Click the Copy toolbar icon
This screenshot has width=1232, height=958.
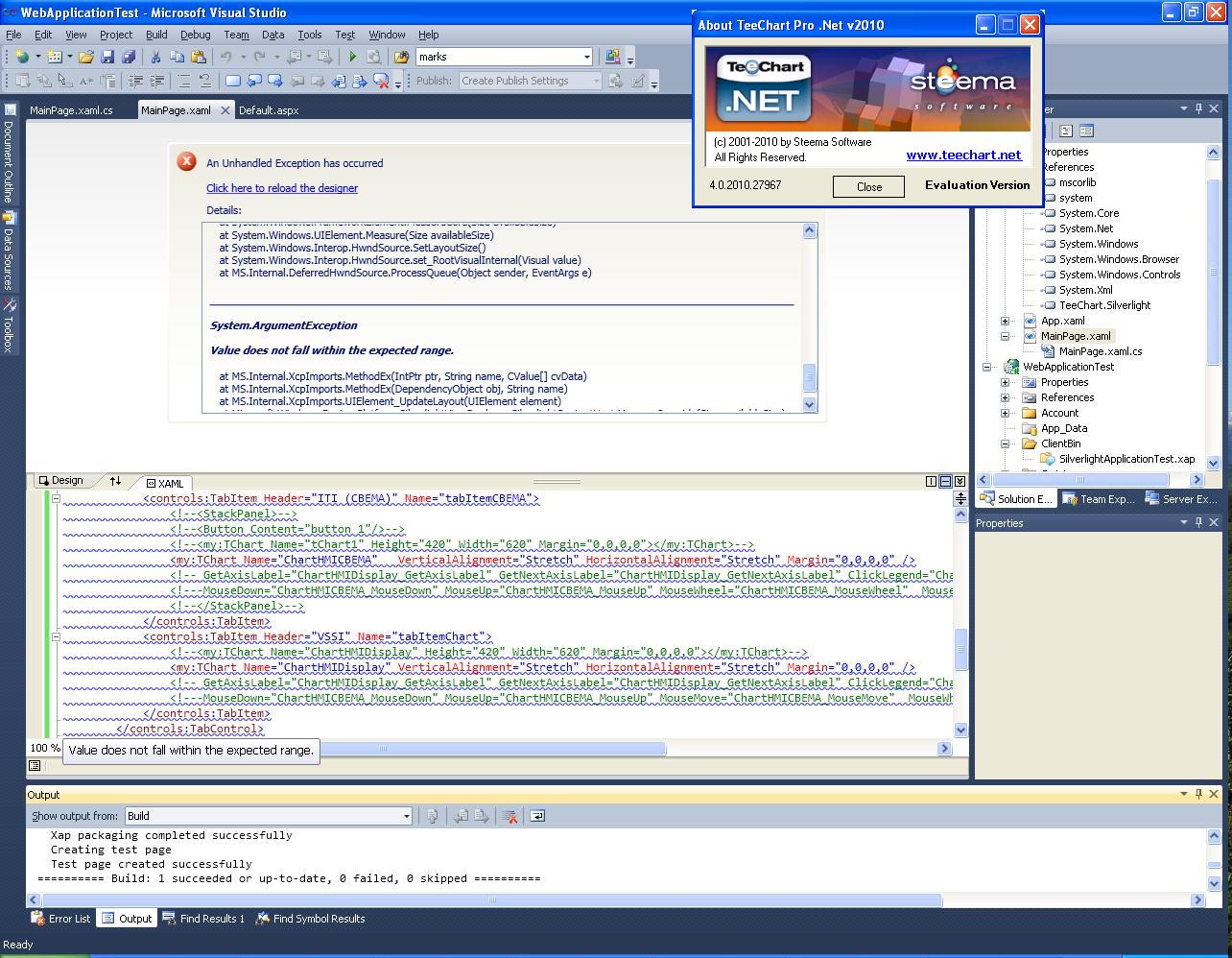(x=178, y=57)
